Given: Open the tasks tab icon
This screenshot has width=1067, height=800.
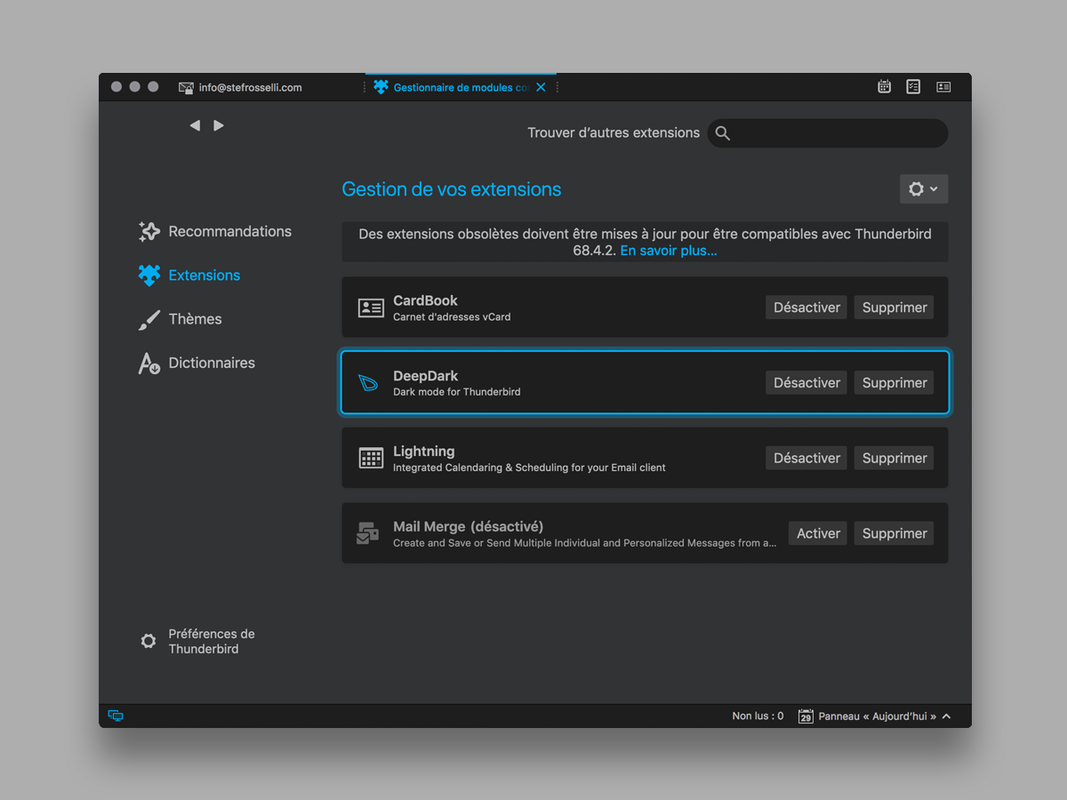Looking at the screenshot, I should 913,86.
